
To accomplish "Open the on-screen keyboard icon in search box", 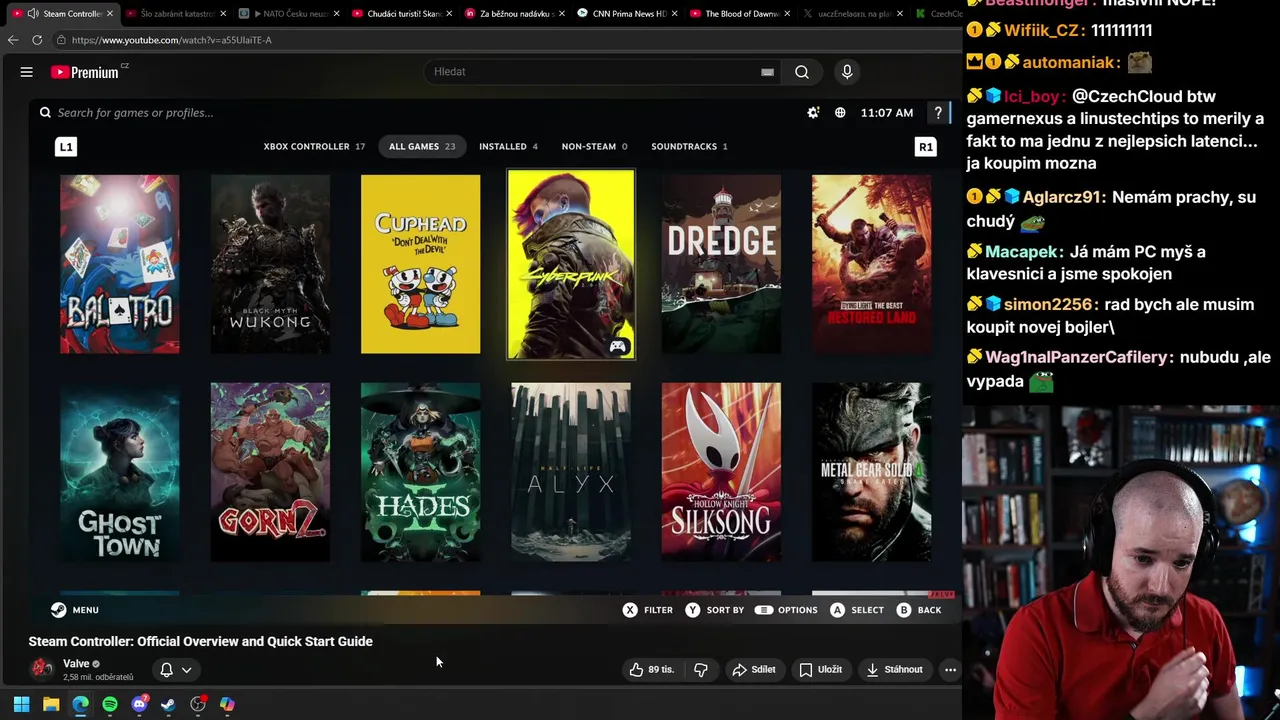I will pos(767,72).
